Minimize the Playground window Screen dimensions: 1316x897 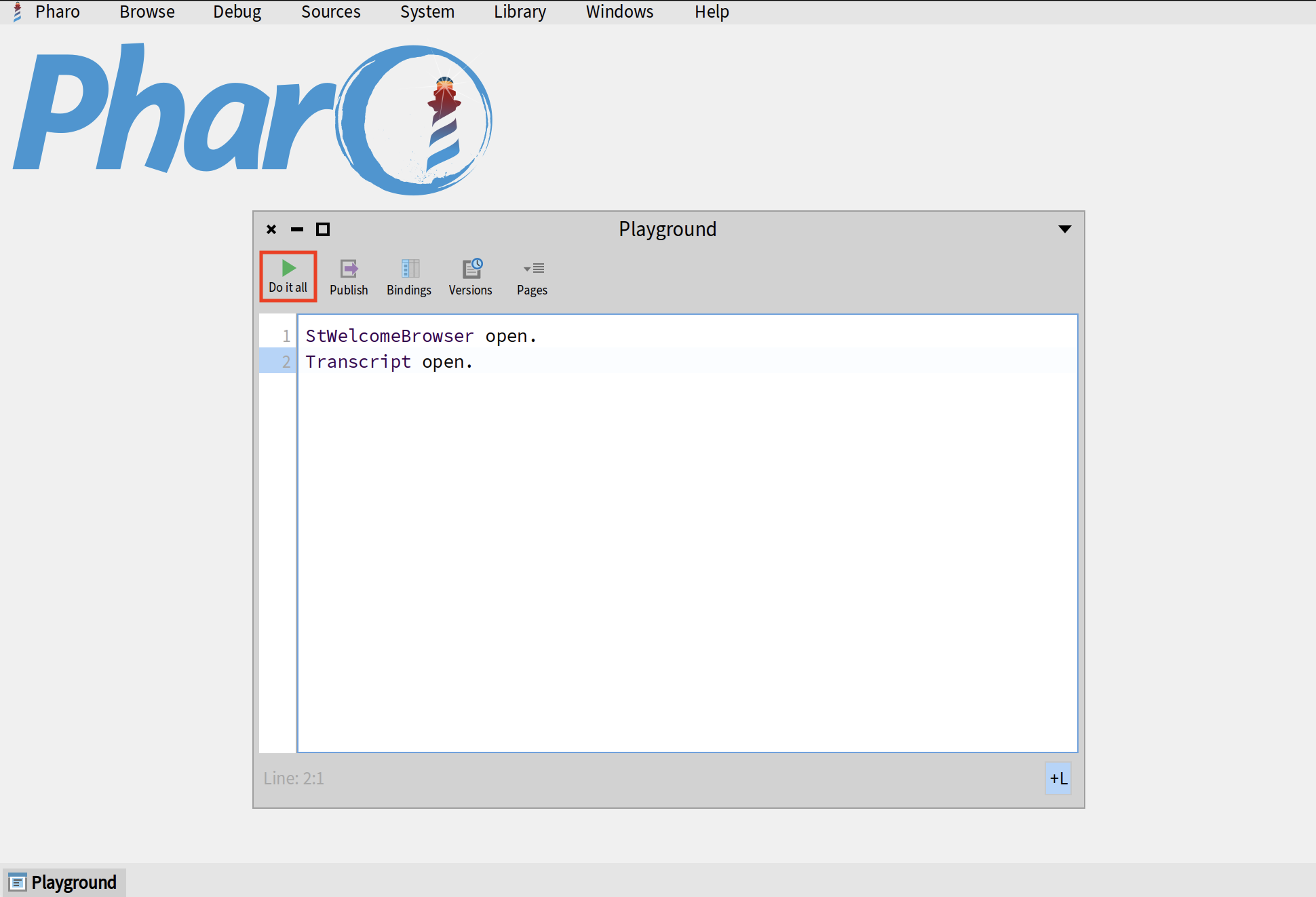(297, 229)
